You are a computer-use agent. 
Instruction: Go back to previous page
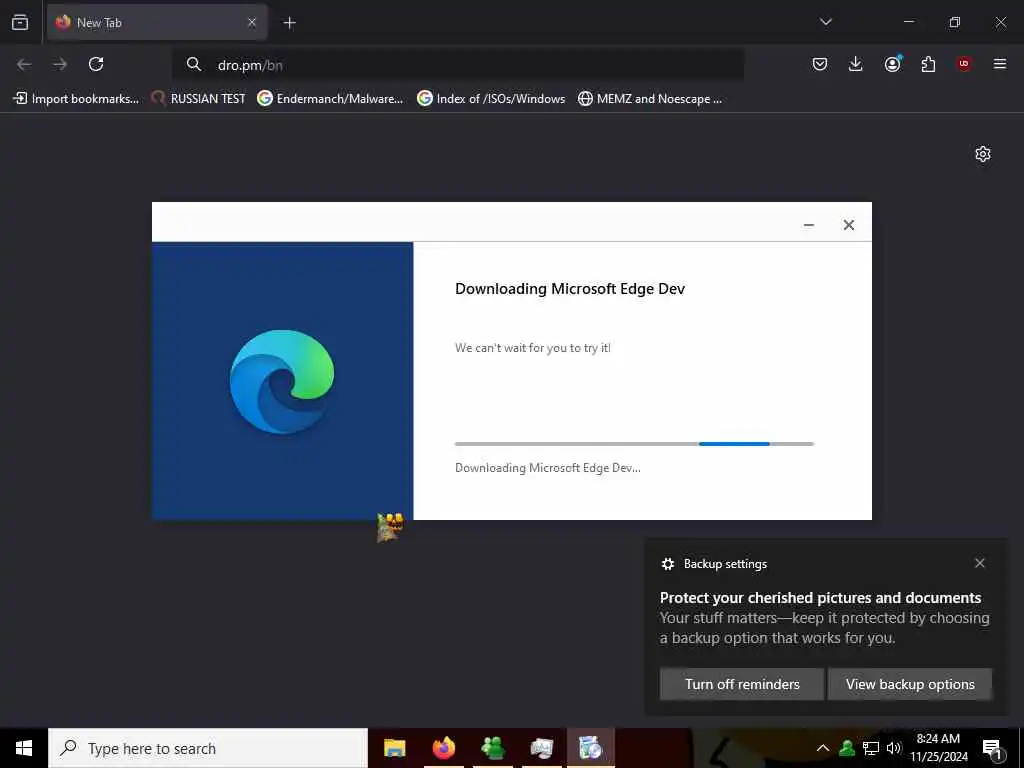point(24,64)
